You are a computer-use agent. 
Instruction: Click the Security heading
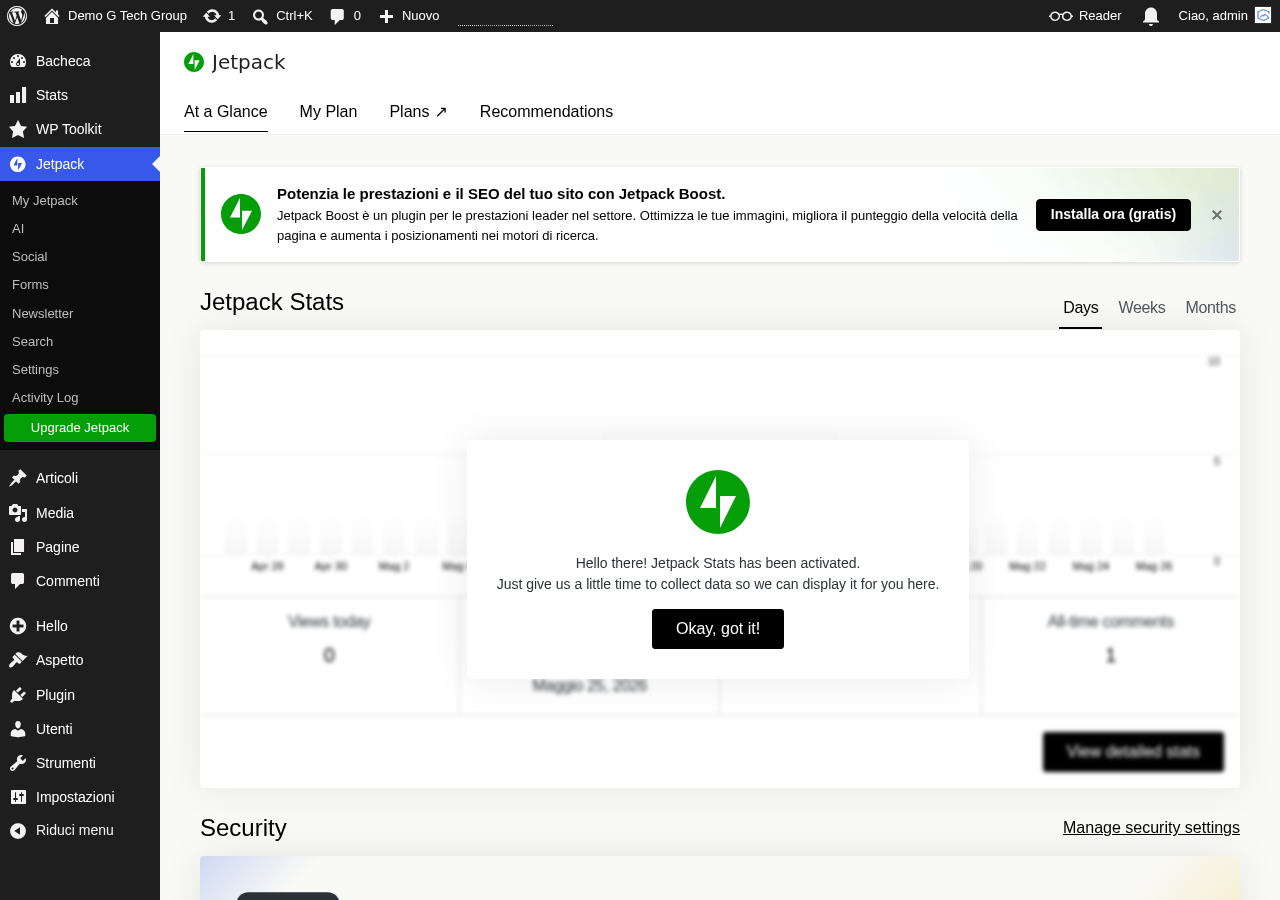point(243,828)
